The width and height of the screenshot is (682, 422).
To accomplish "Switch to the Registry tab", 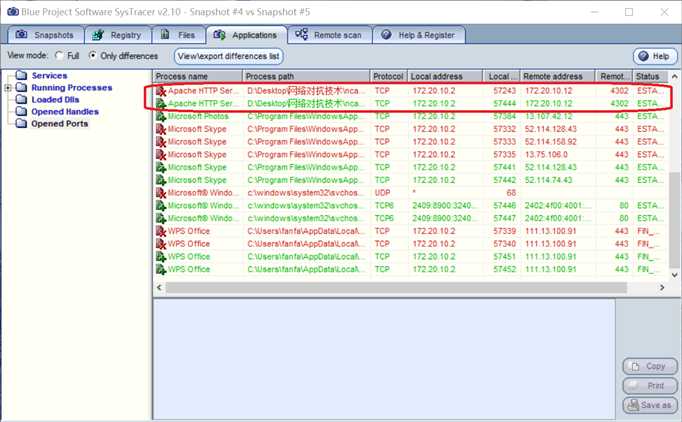I will pos(118,35).
